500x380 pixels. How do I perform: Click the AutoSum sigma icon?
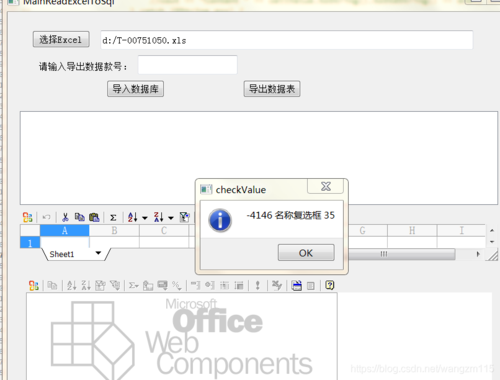113,218
